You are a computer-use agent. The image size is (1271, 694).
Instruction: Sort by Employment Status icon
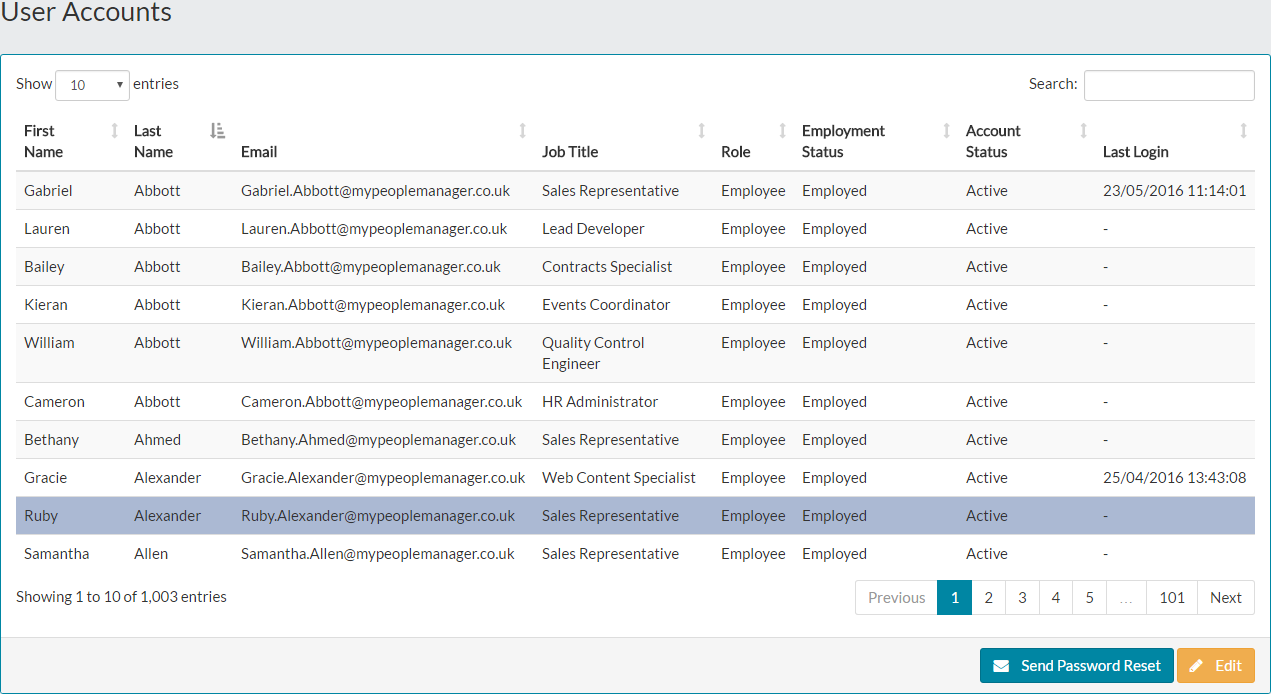946,131
